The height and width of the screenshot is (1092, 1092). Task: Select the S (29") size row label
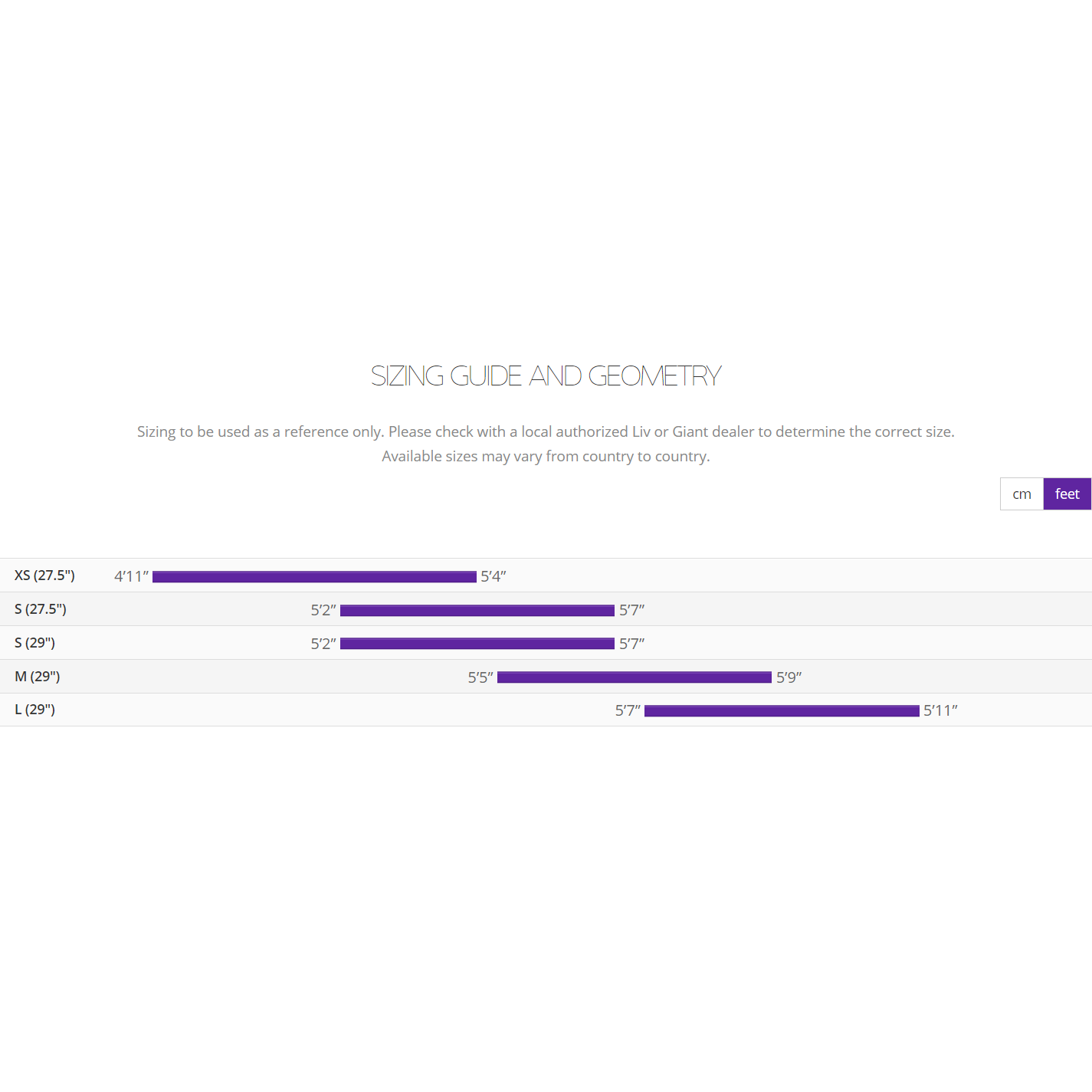(x=35, y=643)
